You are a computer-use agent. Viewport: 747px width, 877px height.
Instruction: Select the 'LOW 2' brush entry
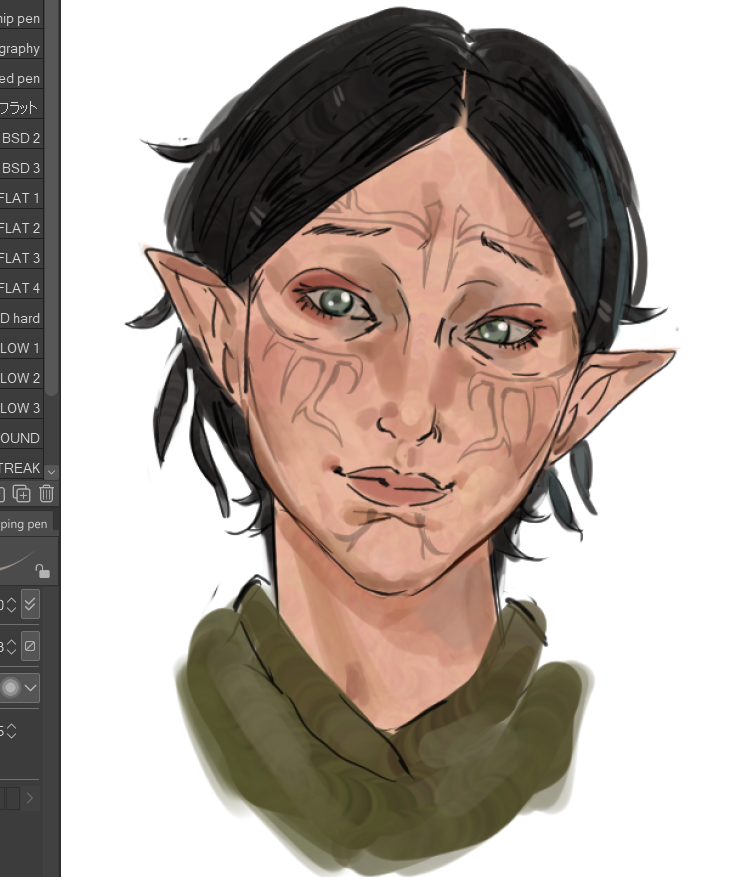click(21, 378)
